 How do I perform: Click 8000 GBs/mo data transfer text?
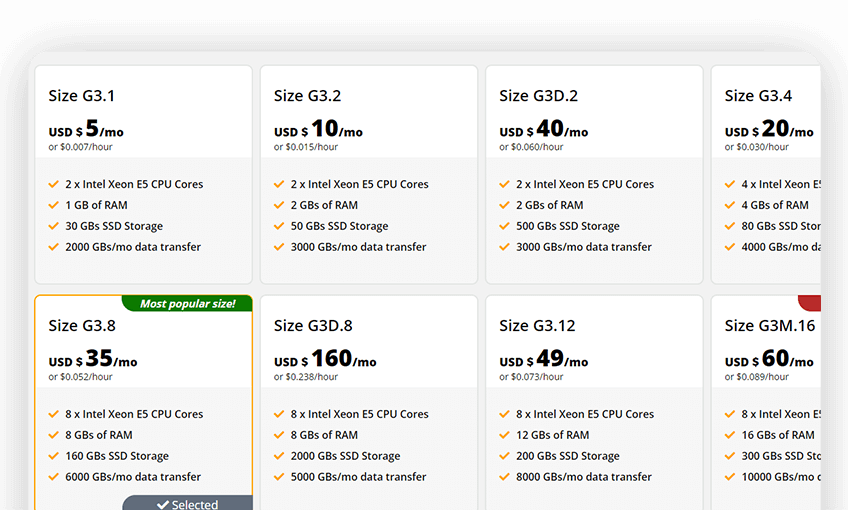point(584,476)
